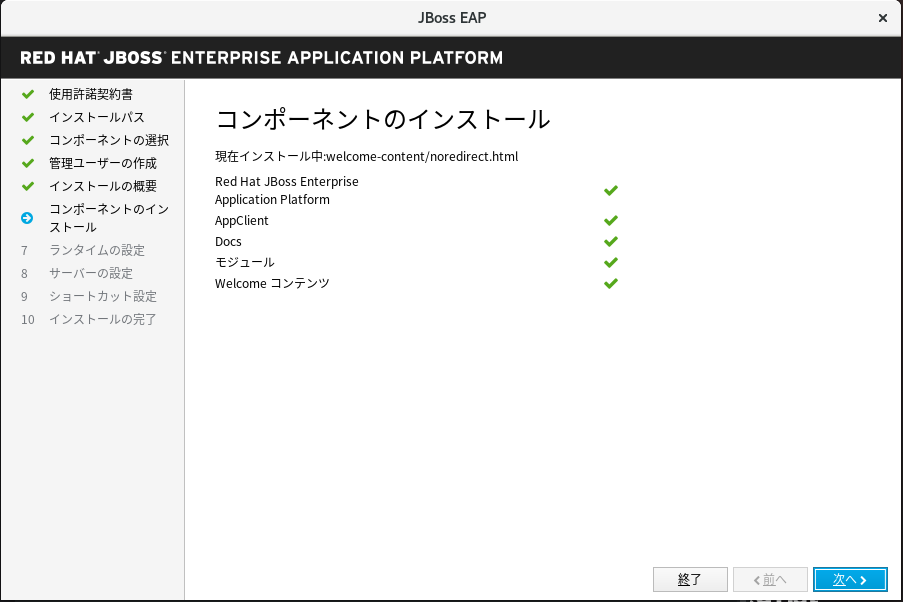Click the green checkmark beside インストールの概要
Screen dimensions: 903x602
[x=28, y=186]
